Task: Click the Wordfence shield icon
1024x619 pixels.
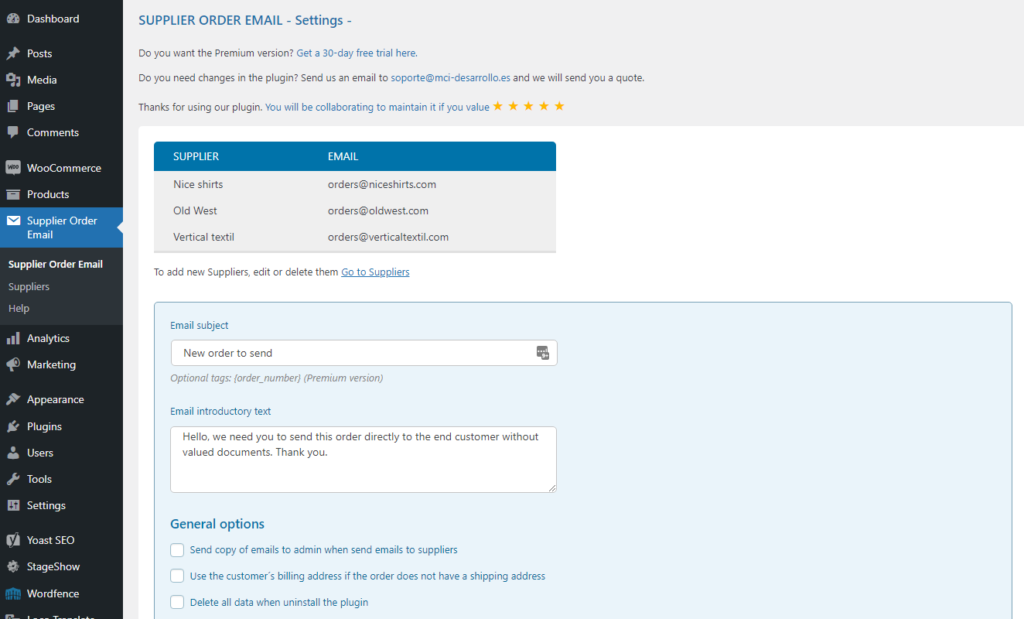Action: coord(13,594)
